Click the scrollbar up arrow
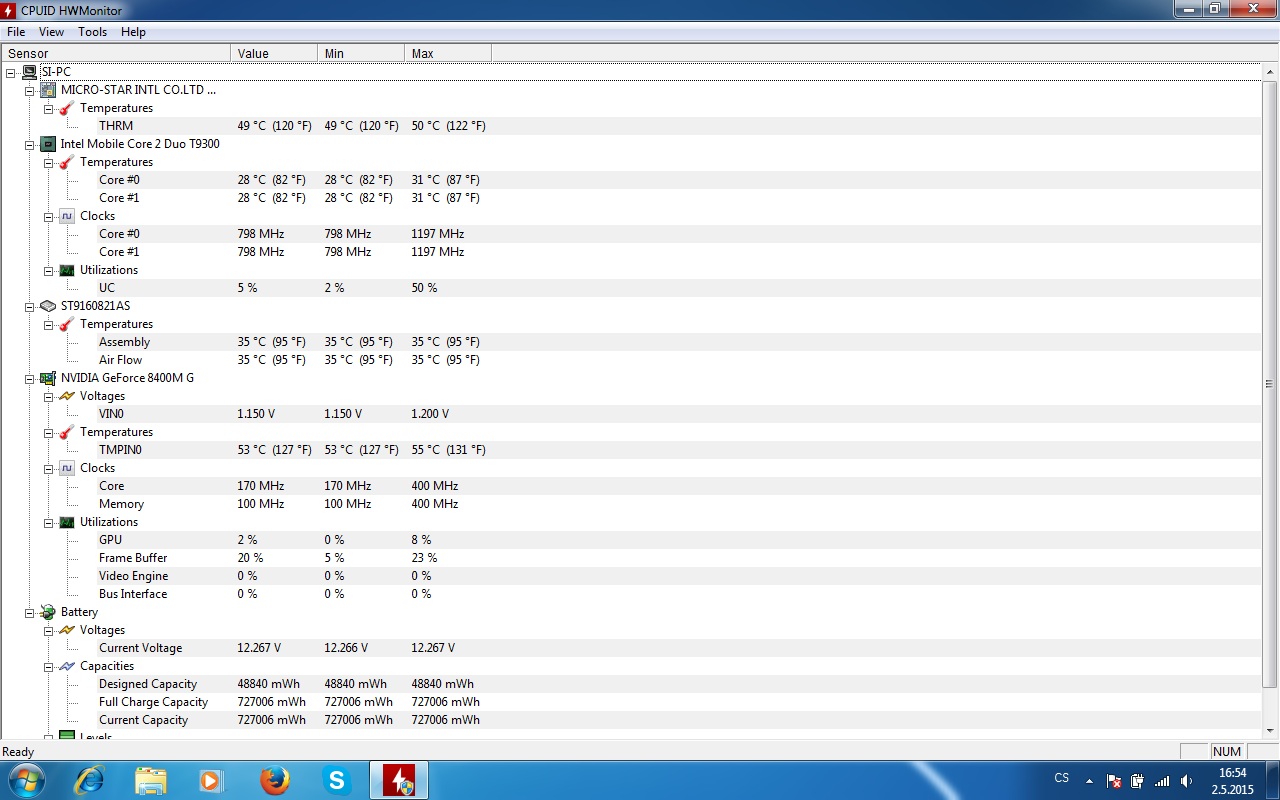Viewport: 1280px width, 800px height. 1270,71
